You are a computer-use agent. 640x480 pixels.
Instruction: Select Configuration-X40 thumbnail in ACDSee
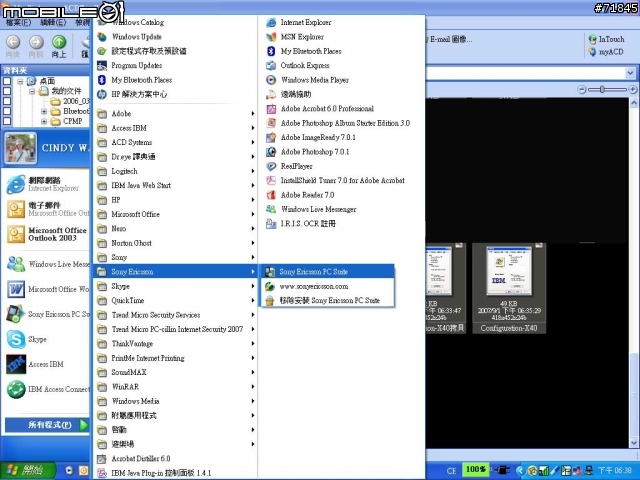tap(509, 288)
